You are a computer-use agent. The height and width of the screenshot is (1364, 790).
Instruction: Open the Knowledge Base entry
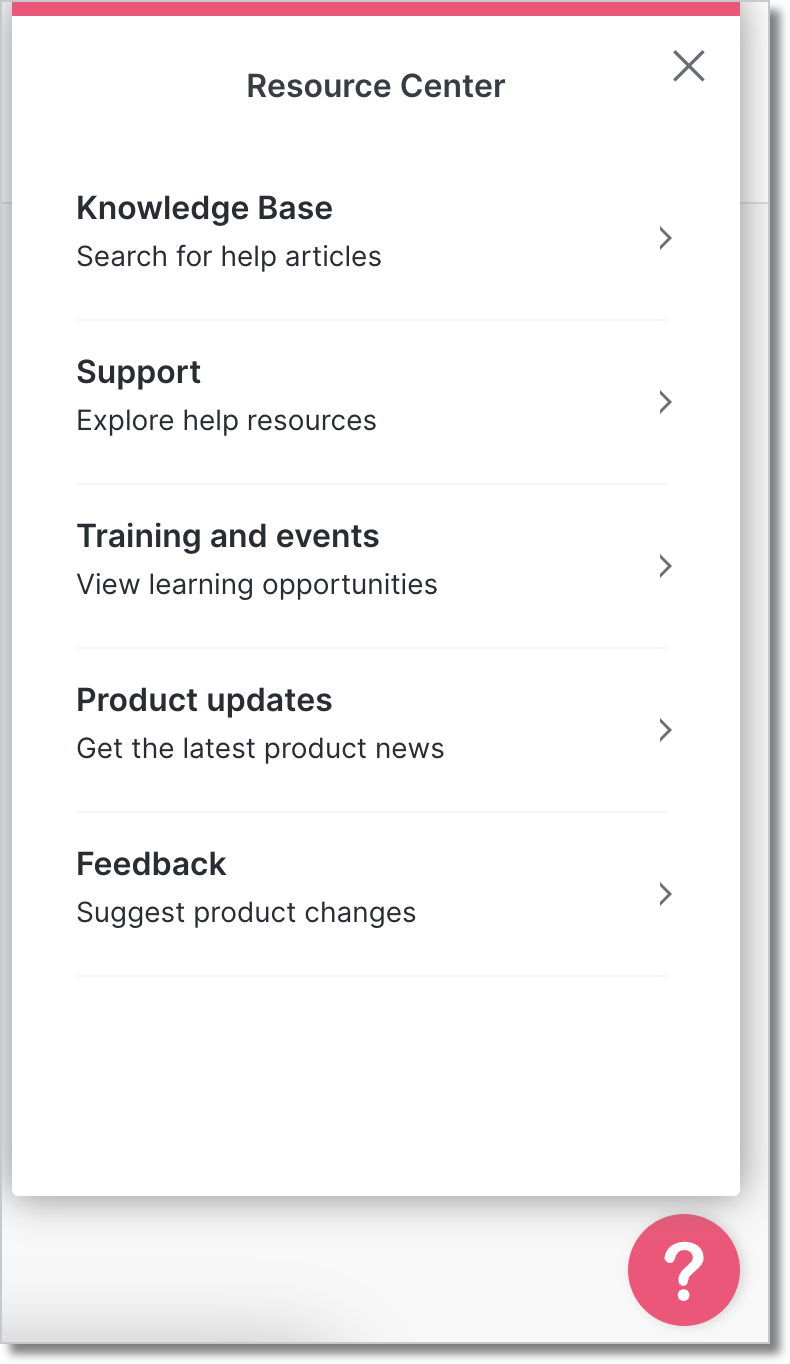click(x=372, y=239)
